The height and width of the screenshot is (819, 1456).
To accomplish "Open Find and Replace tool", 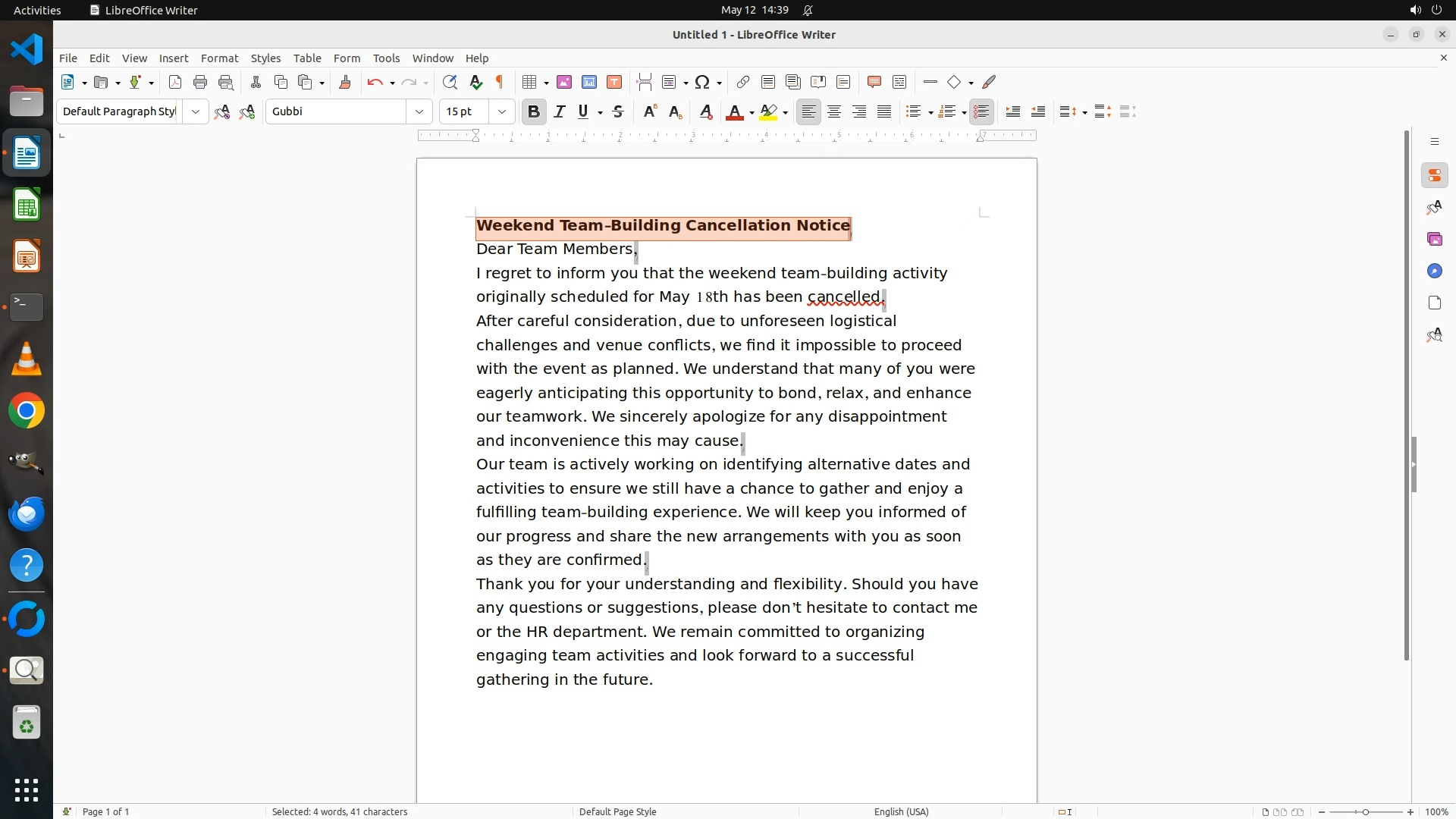I will pyautogui.click(x=450, y=82).
